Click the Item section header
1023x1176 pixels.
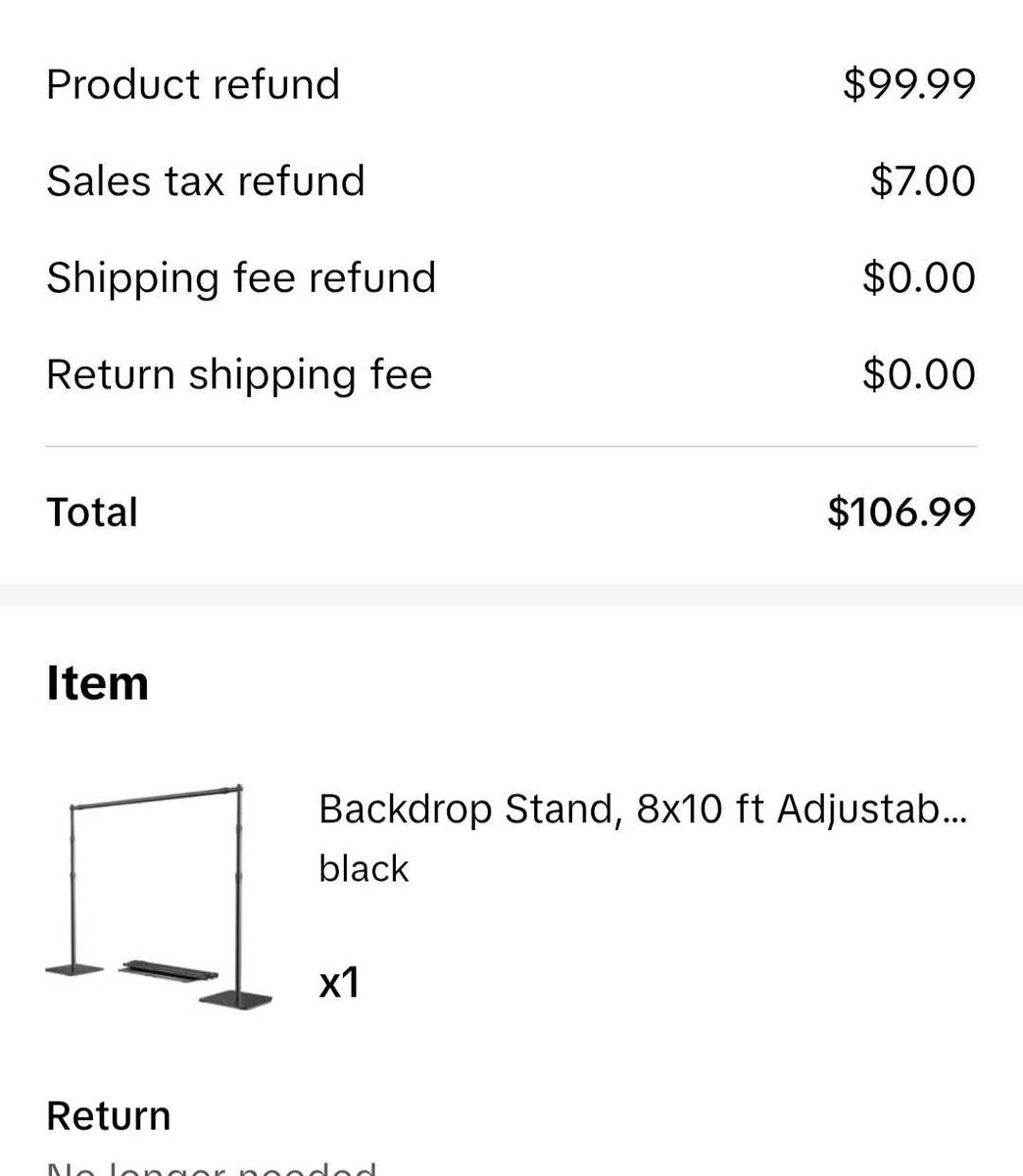97,682
